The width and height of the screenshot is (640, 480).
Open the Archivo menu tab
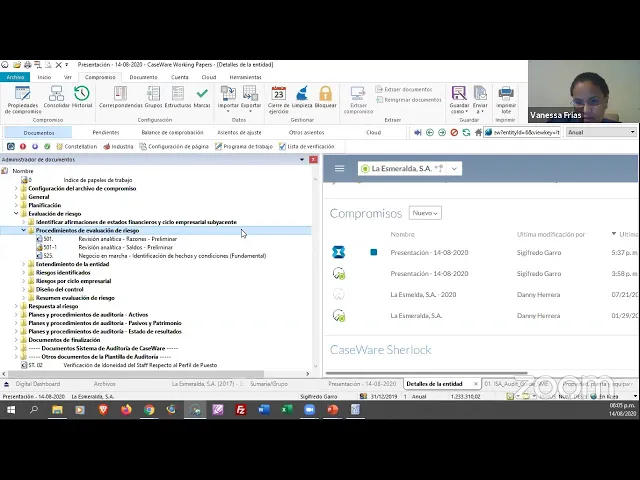tap(15, 77)
